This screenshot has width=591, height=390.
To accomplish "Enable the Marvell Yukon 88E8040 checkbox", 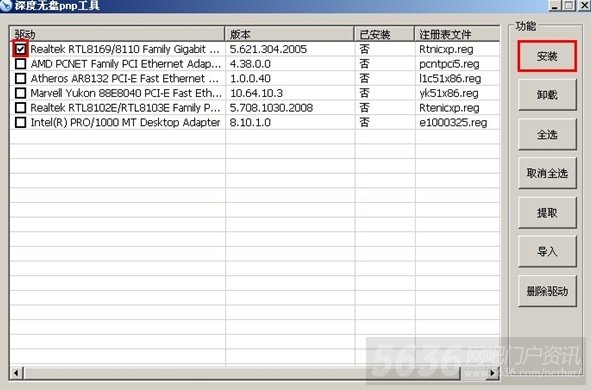I will (20, 93).
